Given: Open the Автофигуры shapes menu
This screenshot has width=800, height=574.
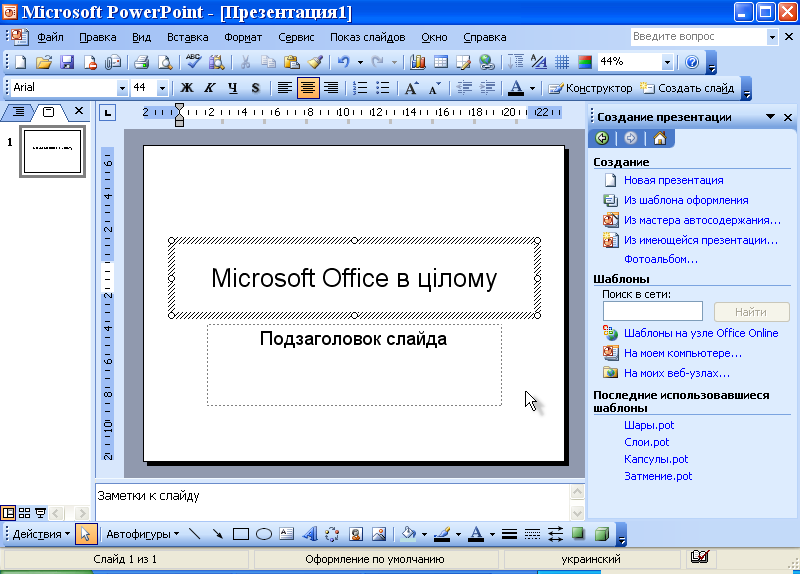Looking at the screenshot, I should click(142, 534).
